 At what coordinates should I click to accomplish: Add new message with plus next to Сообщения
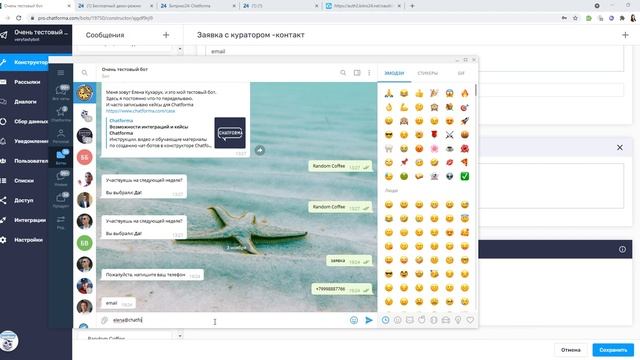tap(166, 35)
